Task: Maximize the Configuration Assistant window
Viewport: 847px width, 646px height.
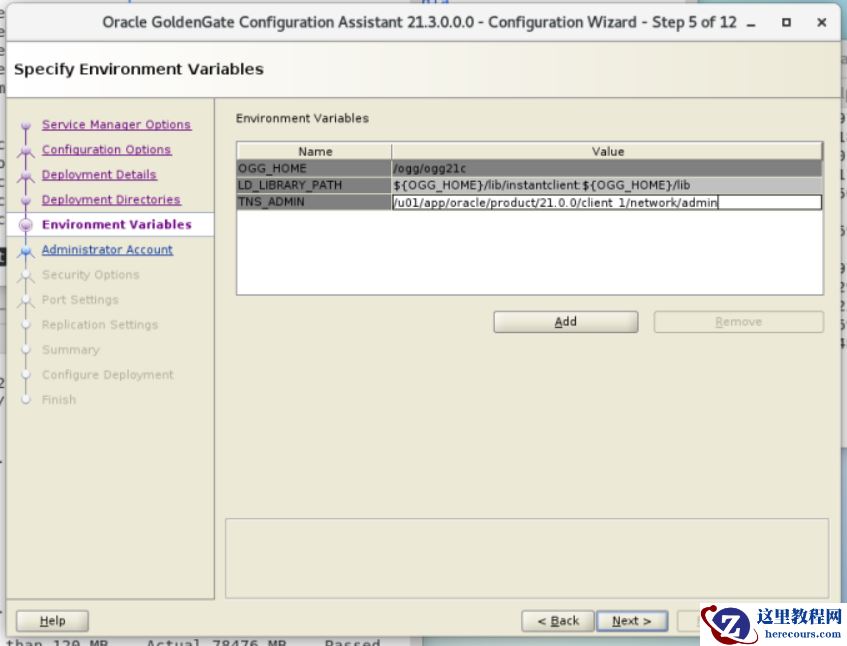Action: click(x=786, y=23)
